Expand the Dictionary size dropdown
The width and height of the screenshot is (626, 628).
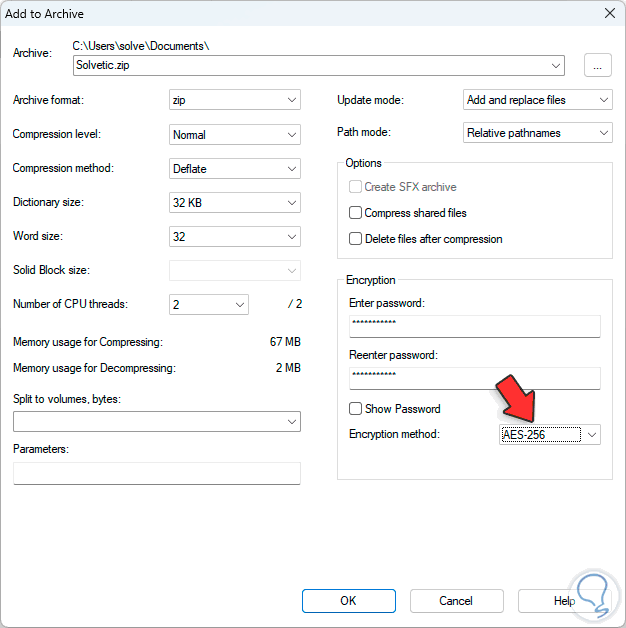click(235, 202)
